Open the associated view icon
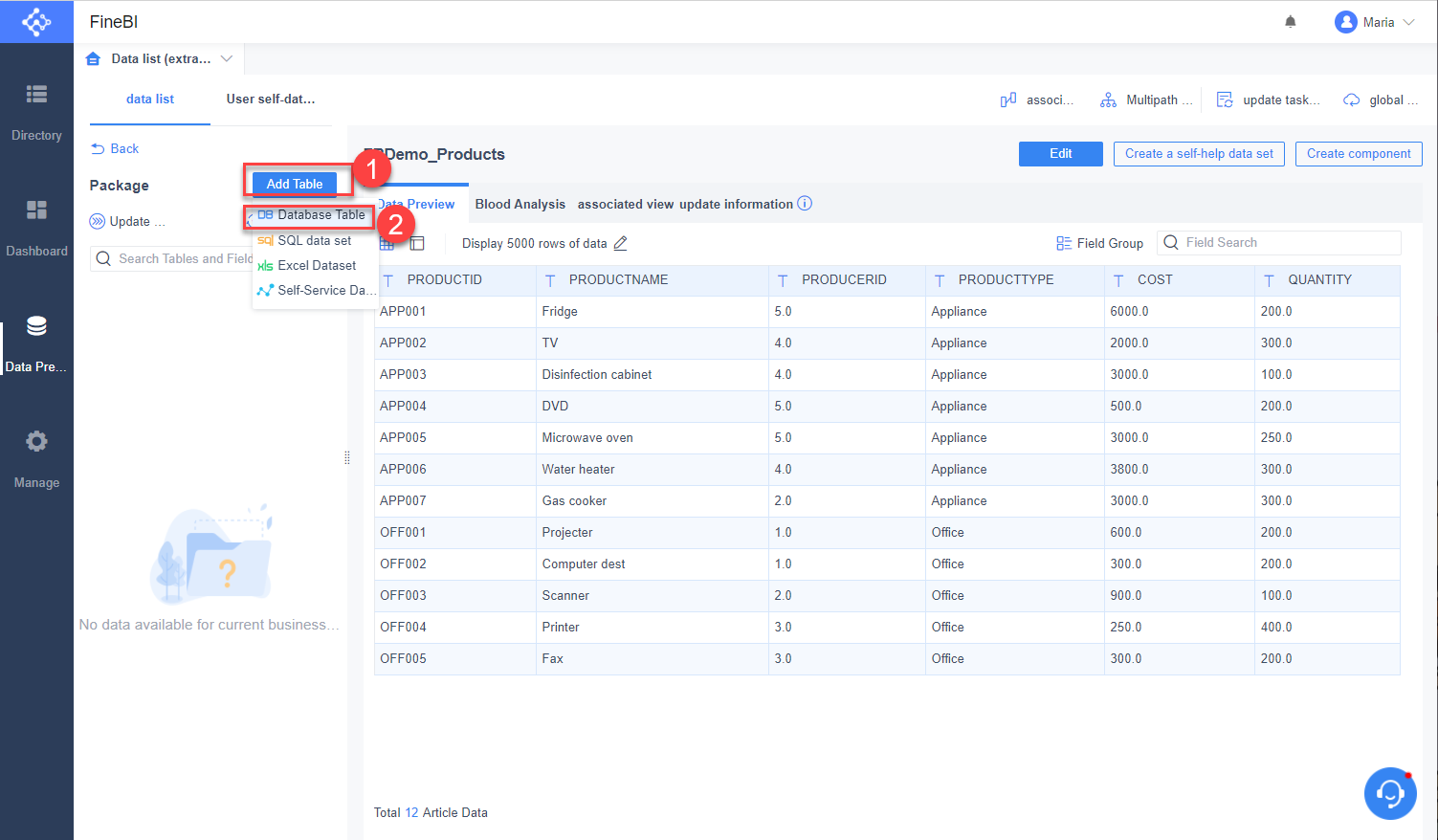Image resolution: width=1438 pixels, height=840 pixels. click(x=1007, y=99)
